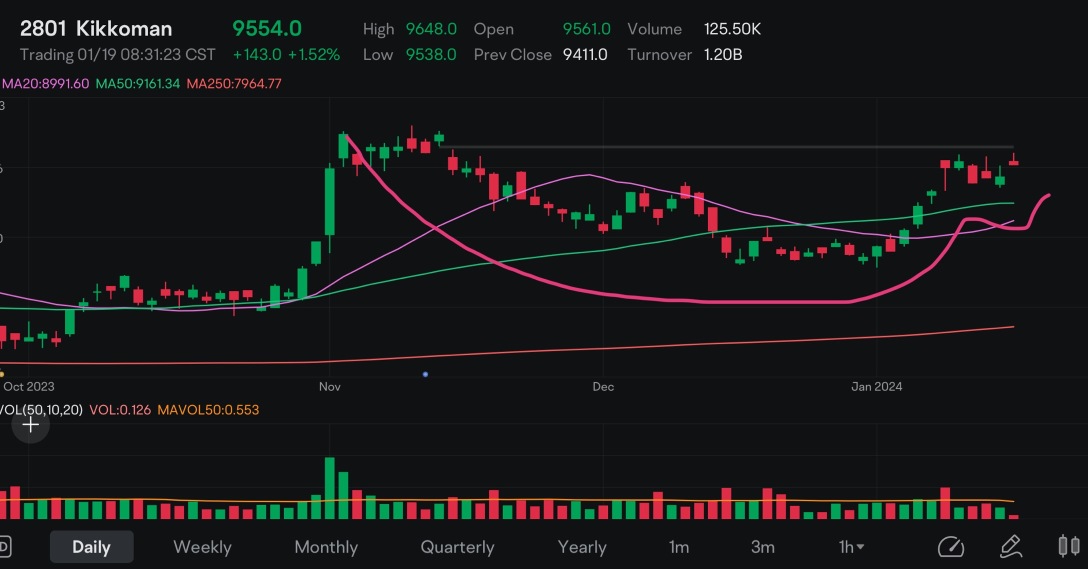
Task: Click the Prev Close value 9411.0
Action: click(x=585, y=55)
